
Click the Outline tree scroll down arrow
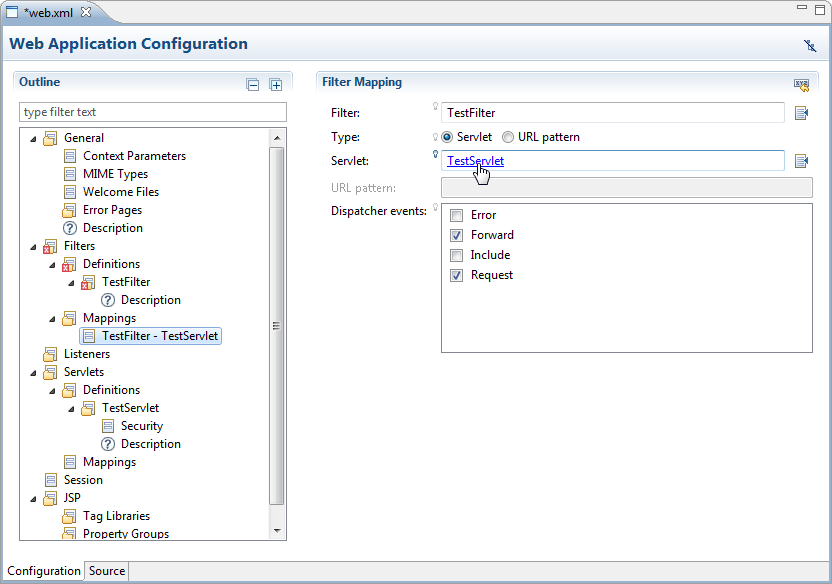tap(276, 531)
